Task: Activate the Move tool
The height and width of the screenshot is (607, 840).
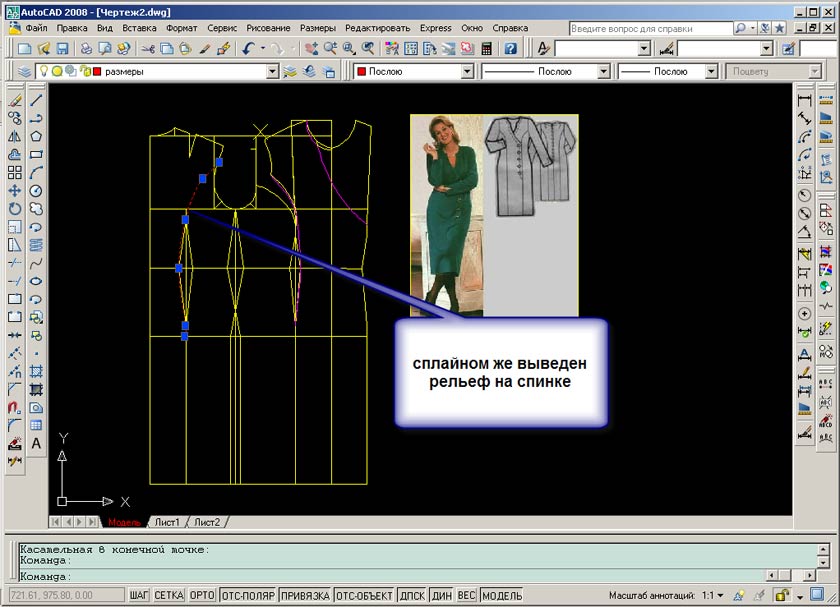Action: click(15, 190)
